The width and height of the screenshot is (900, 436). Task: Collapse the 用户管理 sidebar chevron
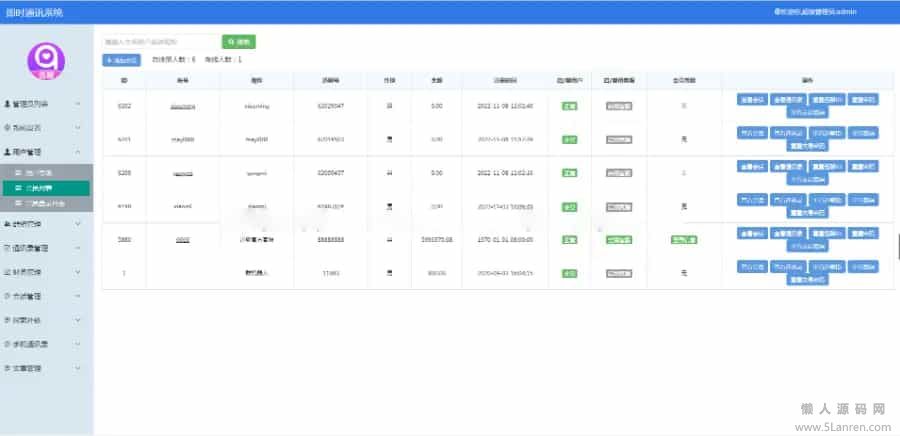coord(78,152)
